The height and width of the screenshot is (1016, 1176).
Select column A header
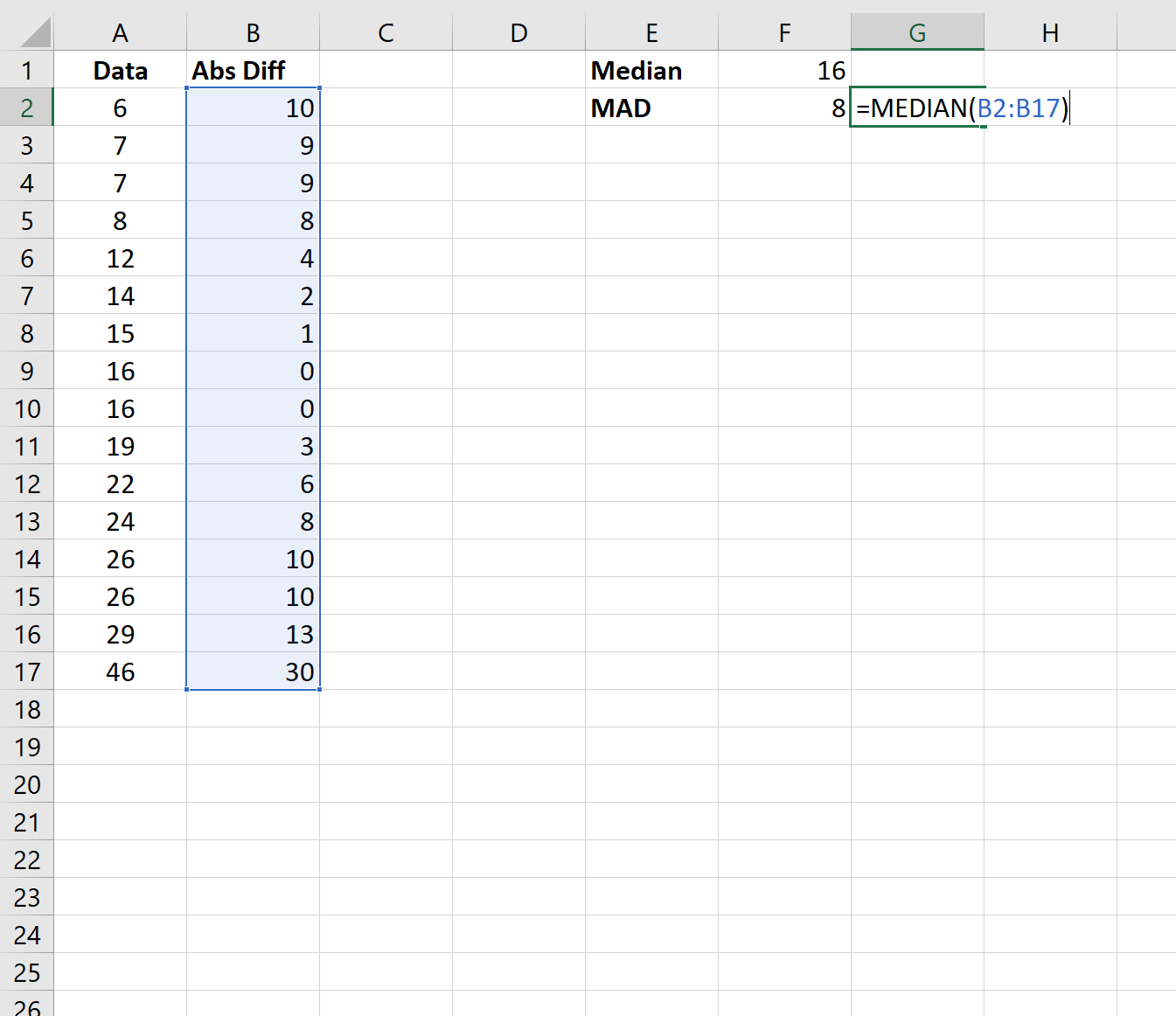(x=121, y=33)
